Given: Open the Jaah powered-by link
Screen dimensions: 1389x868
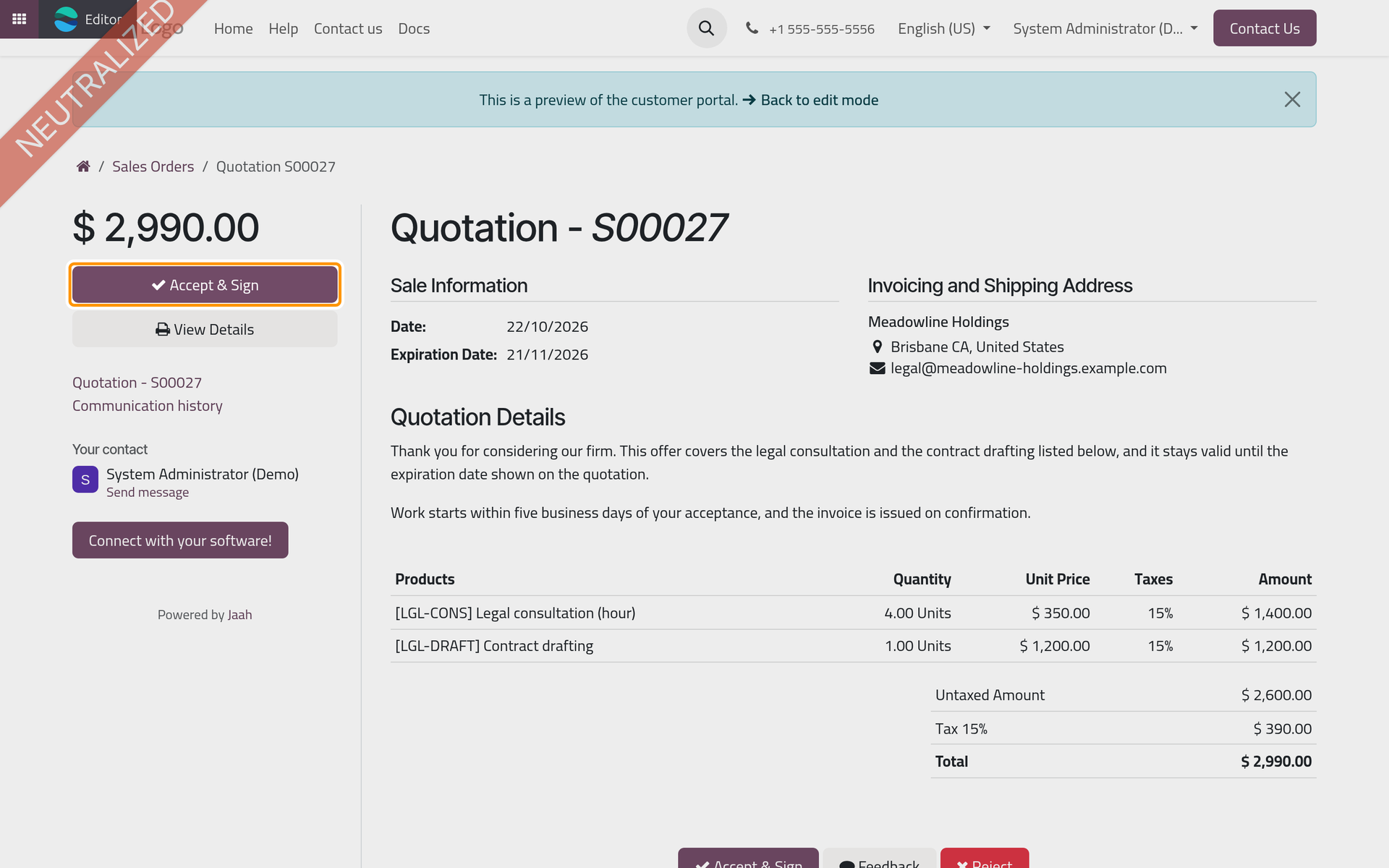Looking at the screenshot, I should (x=239, y=615).
